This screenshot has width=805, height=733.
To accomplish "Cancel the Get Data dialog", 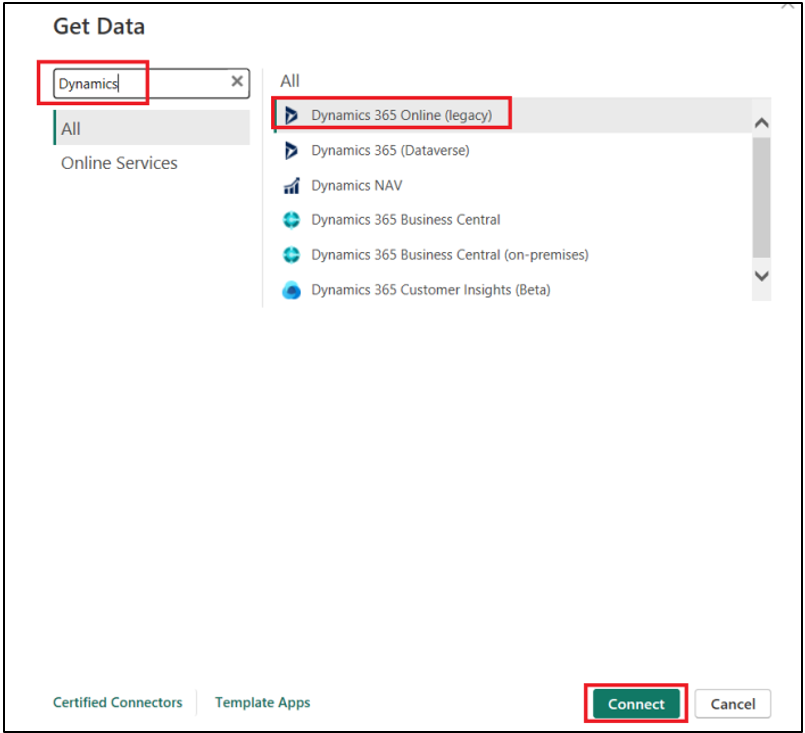I will point(732,704).
